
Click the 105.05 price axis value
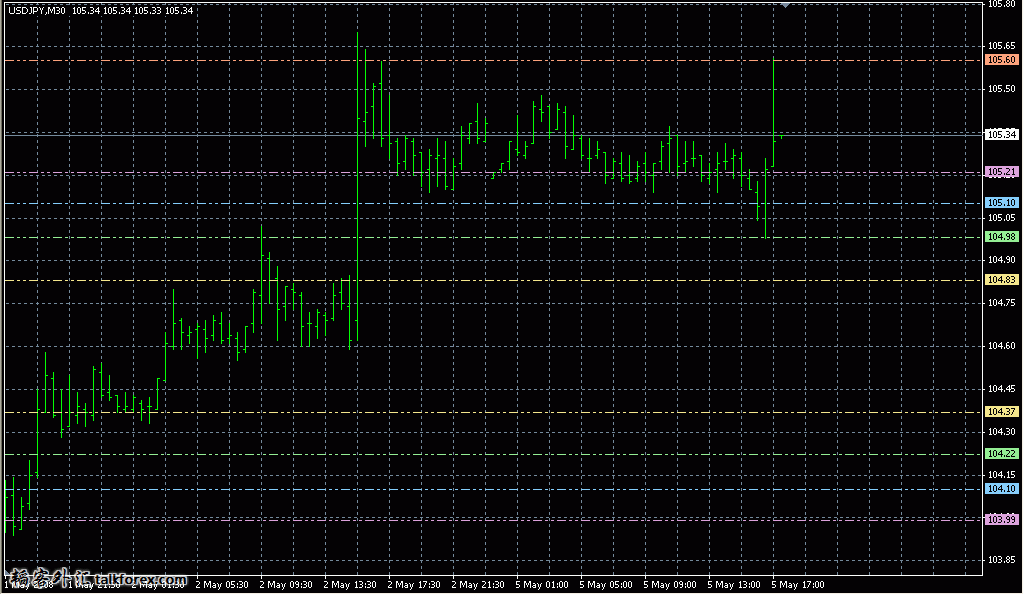click(1001, 218)
